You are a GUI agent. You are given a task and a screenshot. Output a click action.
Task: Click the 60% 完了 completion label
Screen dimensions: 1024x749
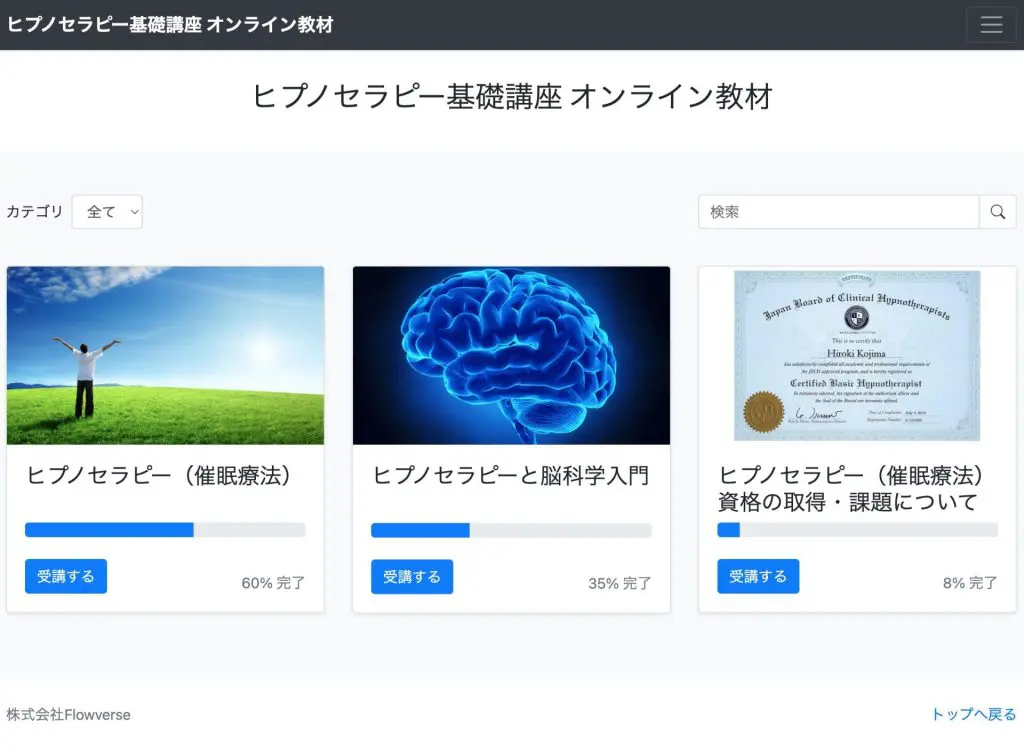[x=273, y=583]
